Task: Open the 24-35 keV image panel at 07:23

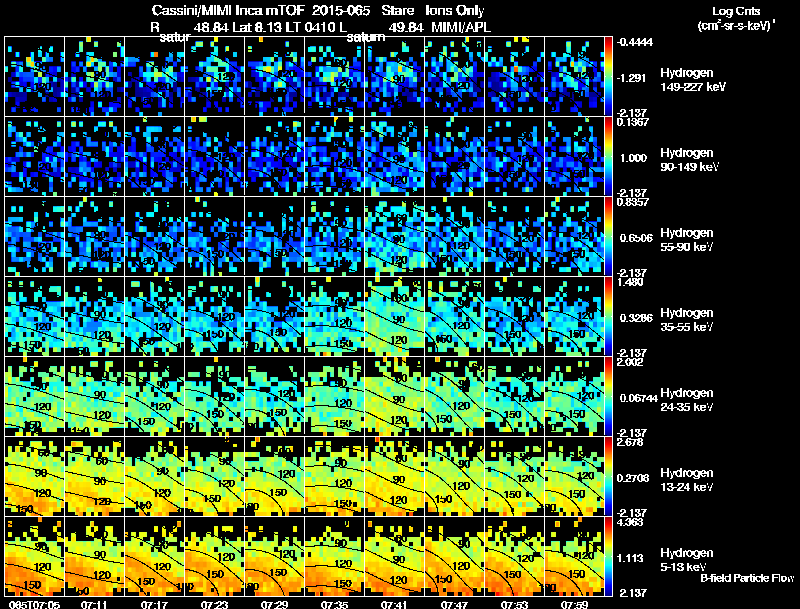Action: point(214,397)
